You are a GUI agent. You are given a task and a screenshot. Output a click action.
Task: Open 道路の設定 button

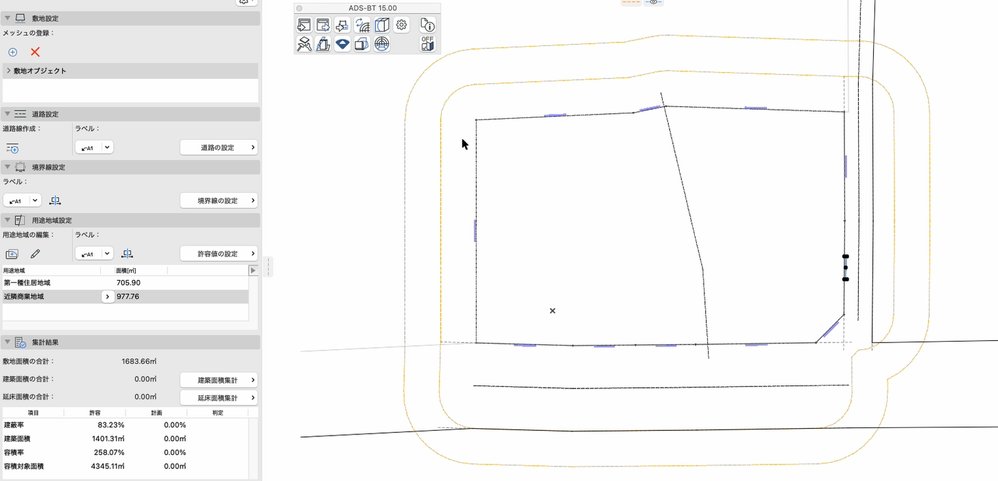click(x=218, y=148)
